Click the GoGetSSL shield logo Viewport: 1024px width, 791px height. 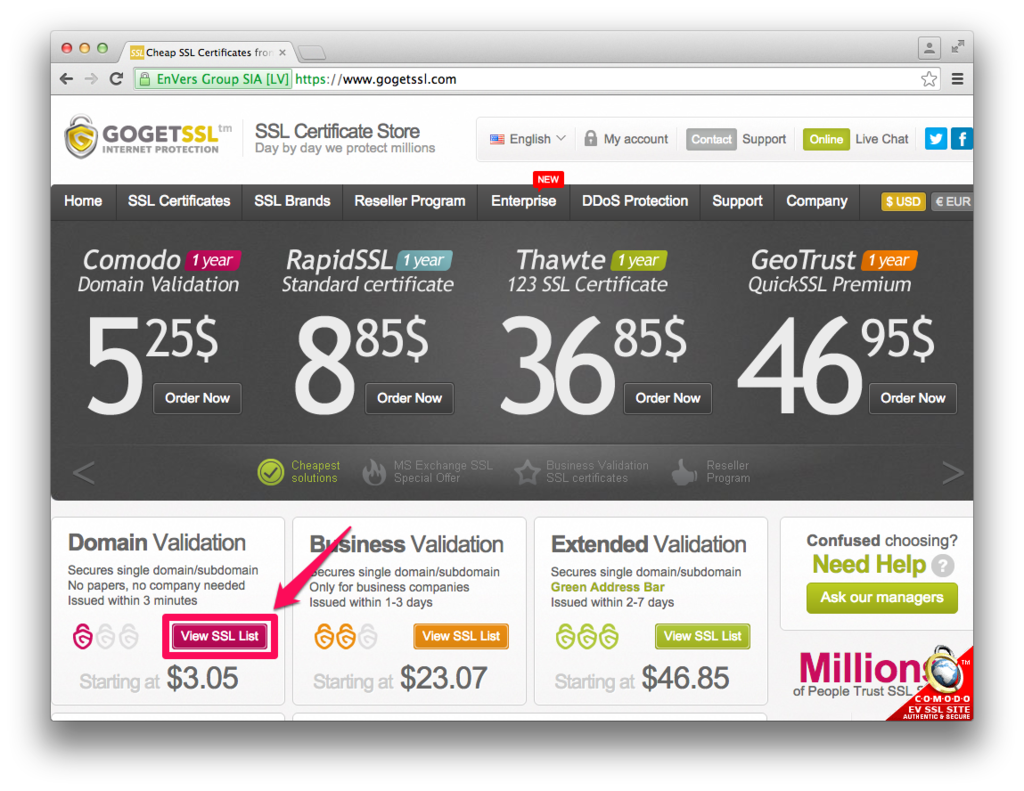point(81,137)
